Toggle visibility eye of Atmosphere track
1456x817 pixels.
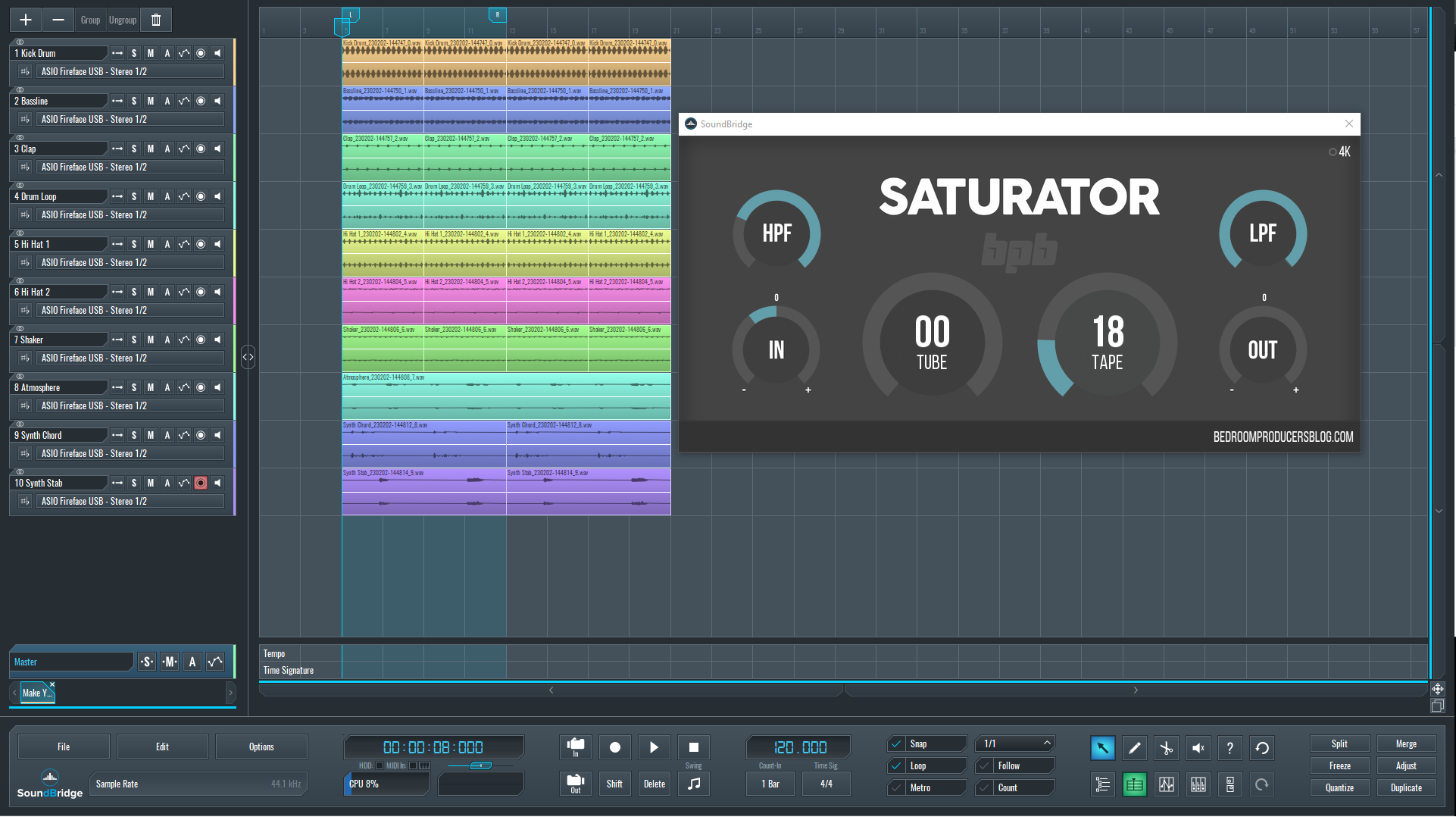(x=20, y=377)
